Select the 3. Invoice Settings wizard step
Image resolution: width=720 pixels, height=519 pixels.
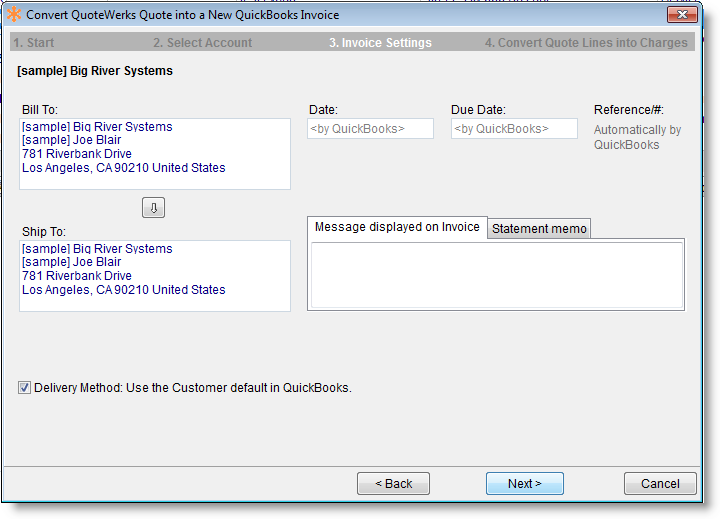(380, 43)
